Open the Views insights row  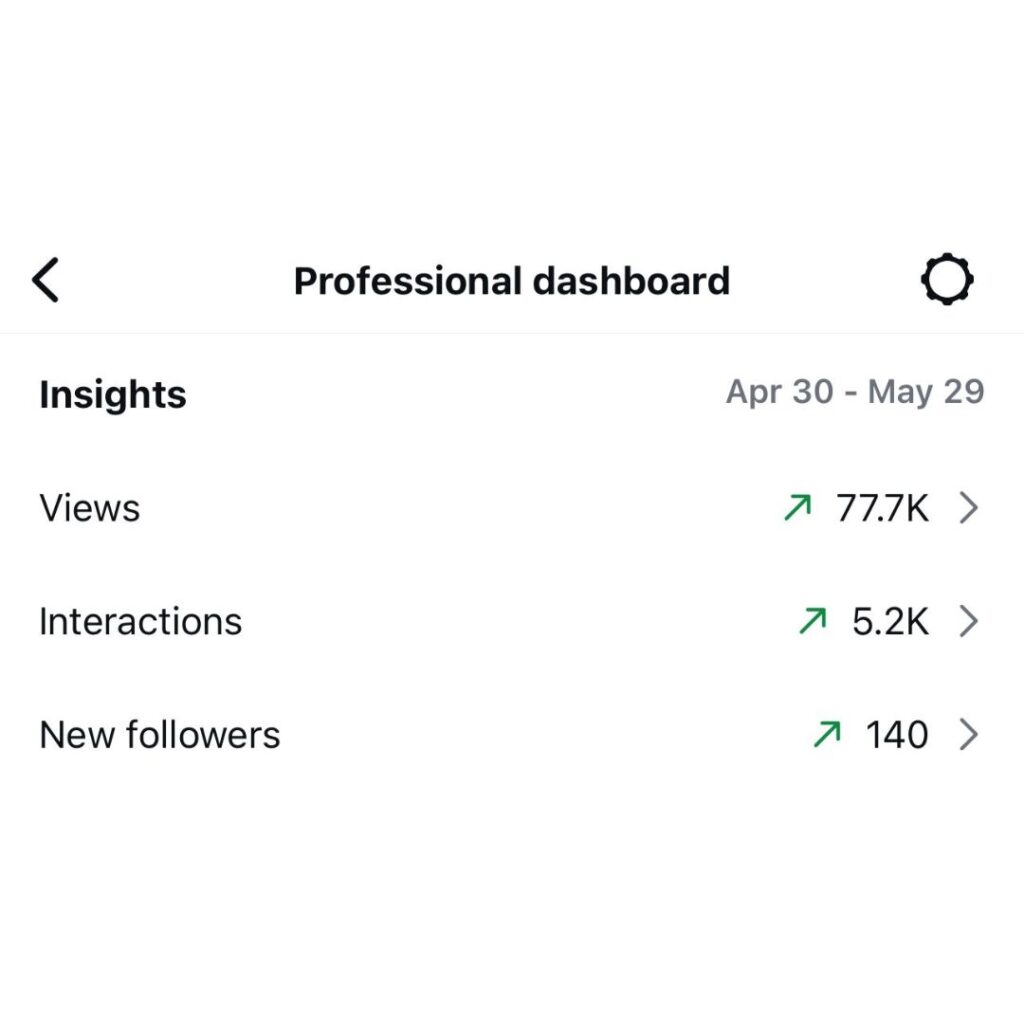click(500, 509)
